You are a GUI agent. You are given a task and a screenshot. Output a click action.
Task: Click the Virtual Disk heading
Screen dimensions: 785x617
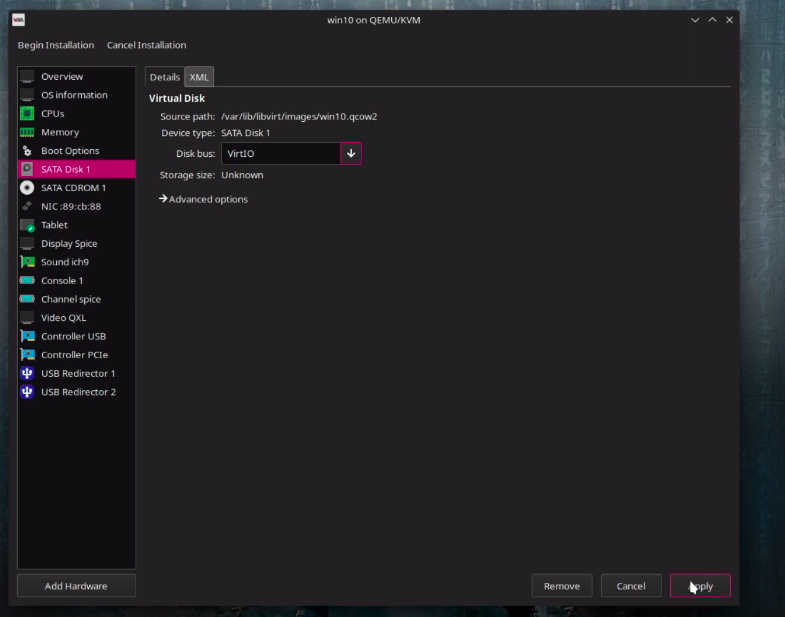click(x=177, y=98)
